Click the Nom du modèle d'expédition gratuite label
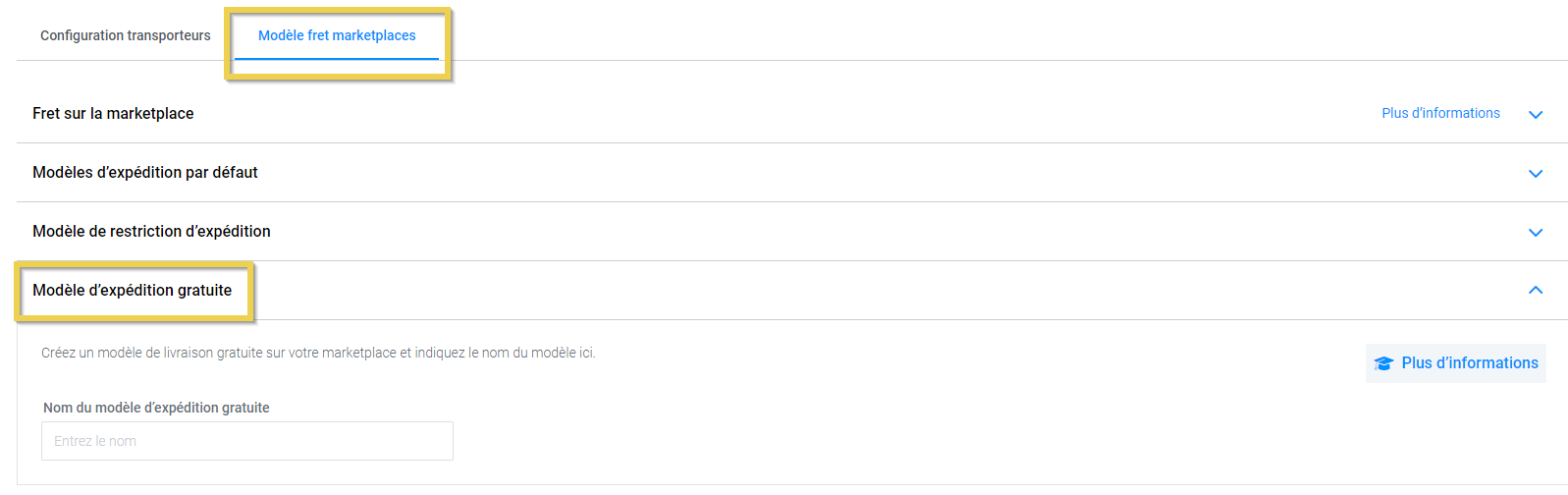 tap(156, 408)
